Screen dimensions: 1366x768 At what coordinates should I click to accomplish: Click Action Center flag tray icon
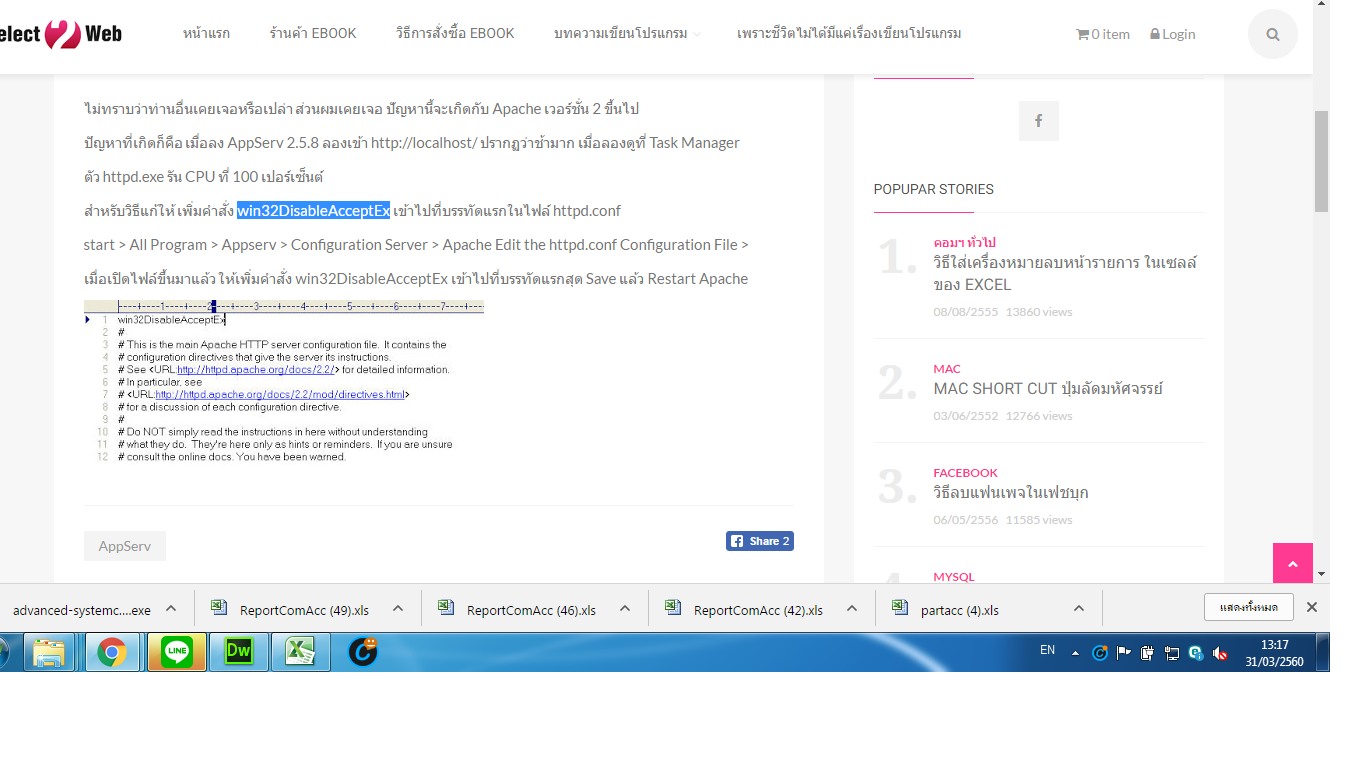tap(1124, 653)
